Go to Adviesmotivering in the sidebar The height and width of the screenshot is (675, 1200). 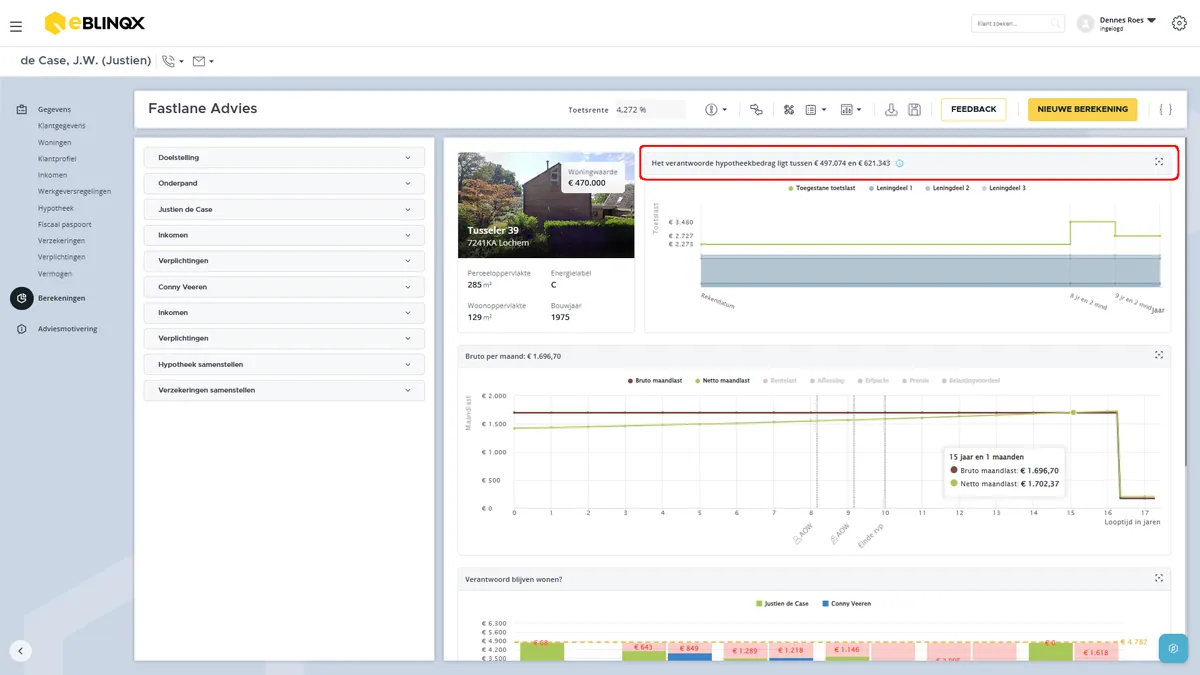[x=68, y=329]
